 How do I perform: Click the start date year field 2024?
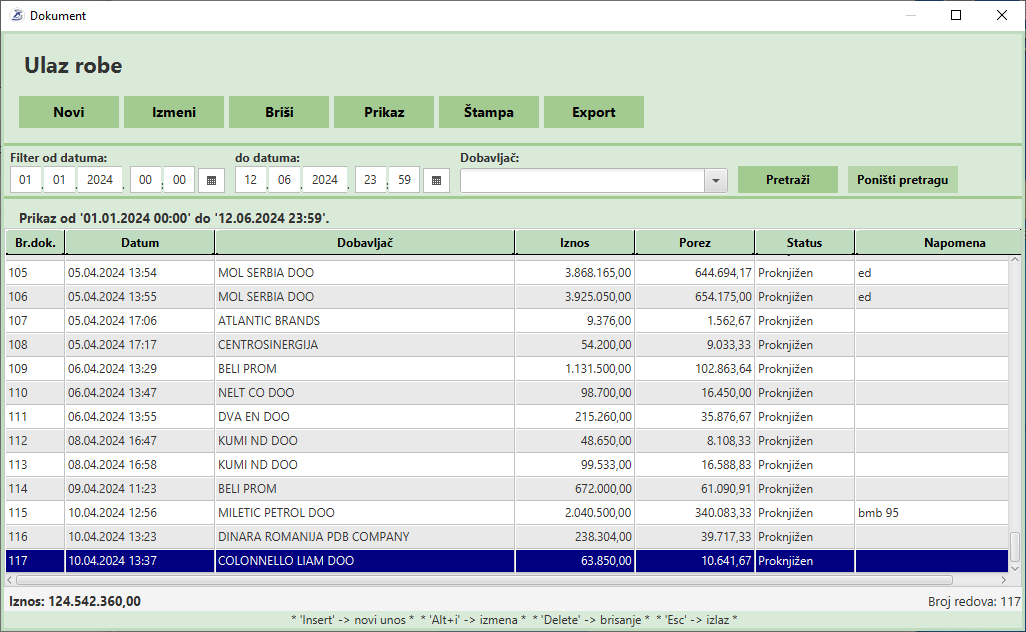[x=100, y=180]
